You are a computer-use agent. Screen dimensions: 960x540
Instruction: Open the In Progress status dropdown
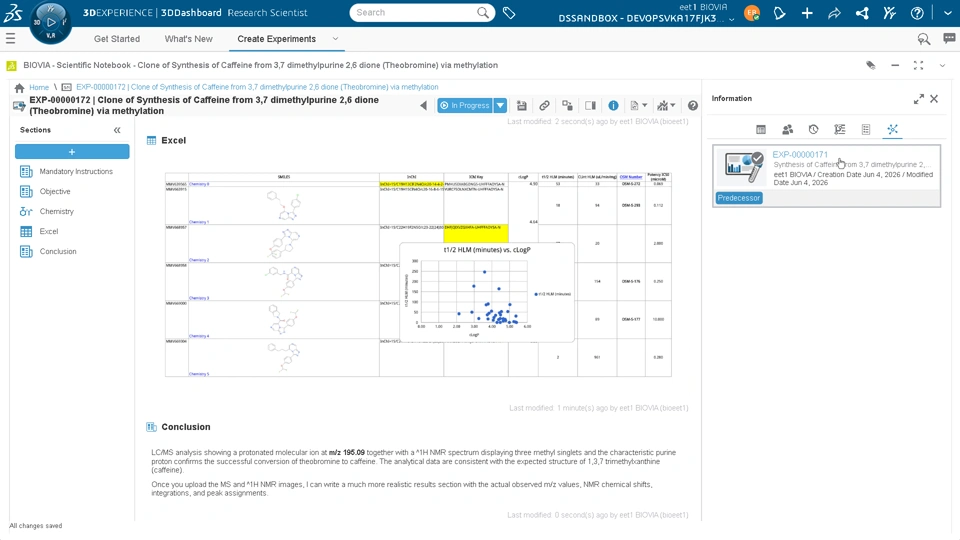500,105
